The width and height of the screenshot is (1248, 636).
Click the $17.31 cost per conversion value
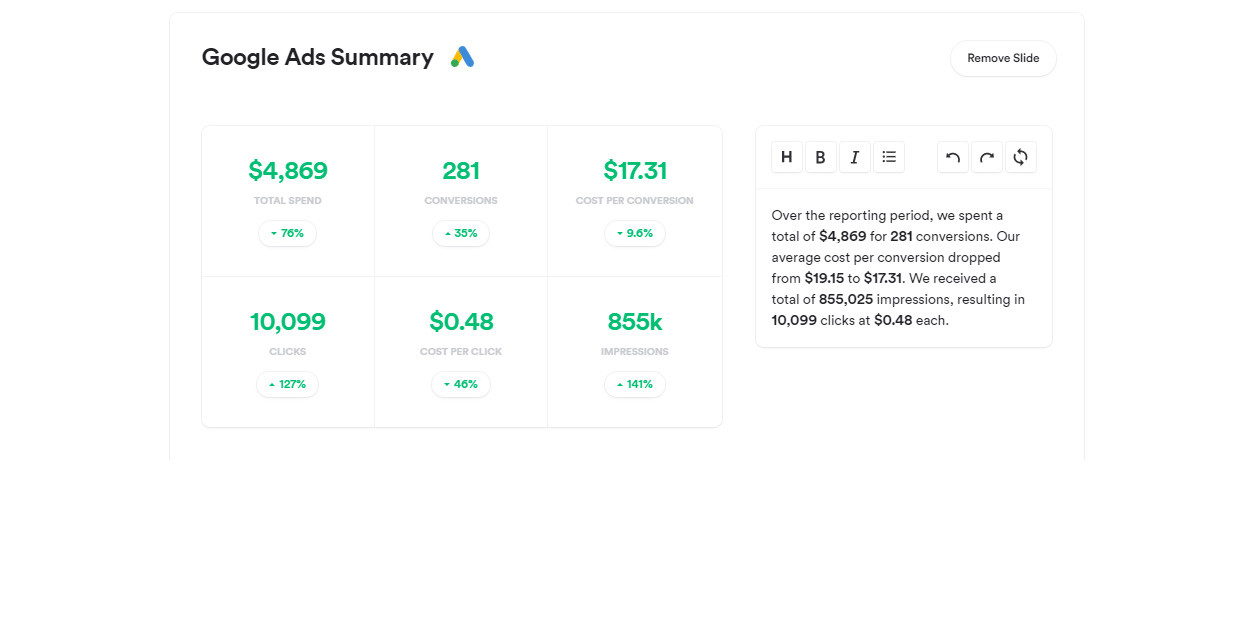(635, 171)
